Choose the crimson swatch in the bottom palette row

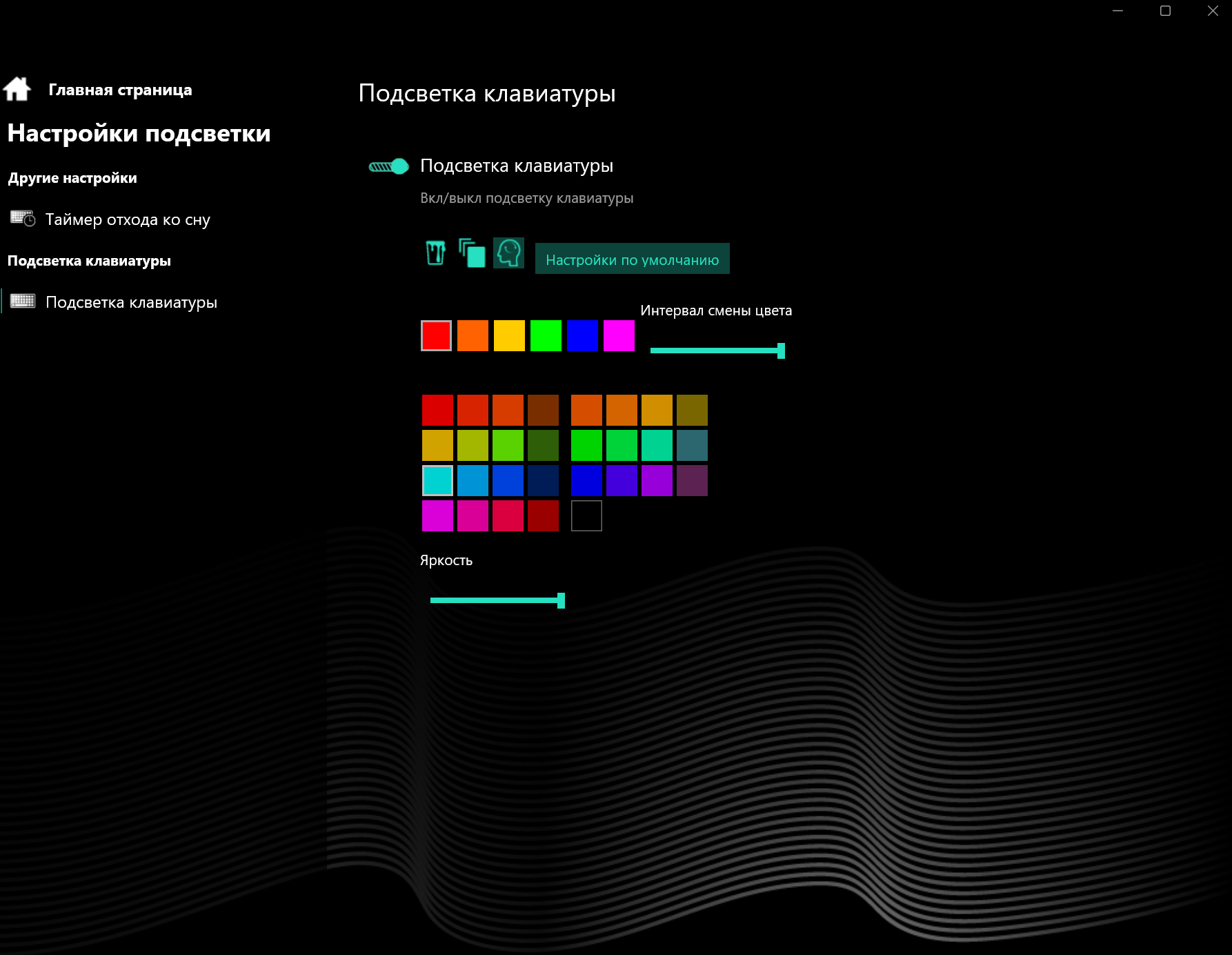click(x=508, y=515)
